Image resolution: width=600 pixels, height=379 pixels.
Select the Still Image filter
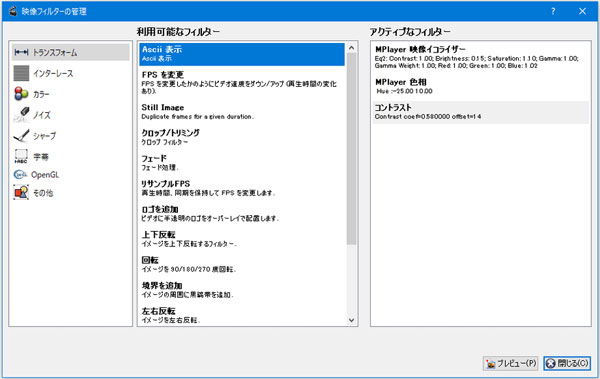pos(242,111)
